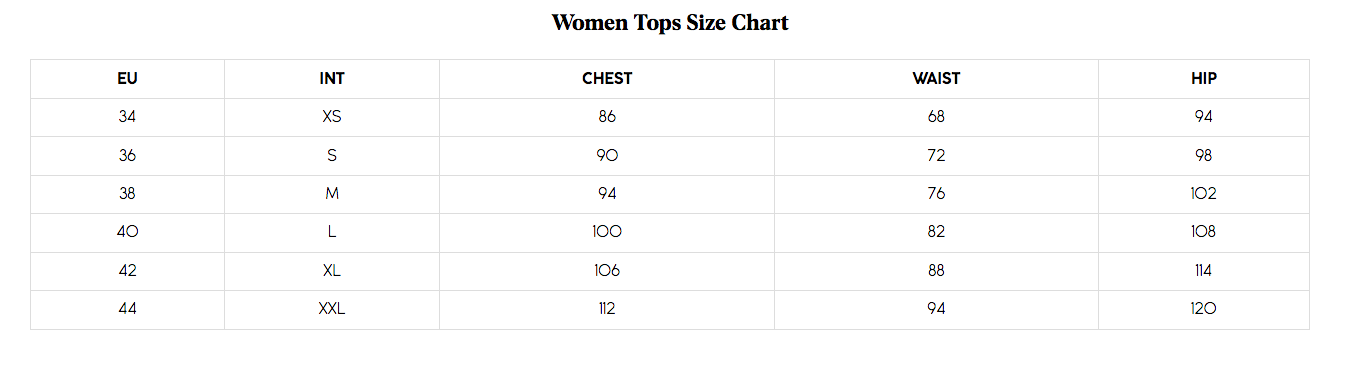Click the EU size 36 cell
The width and height of the screenshot is (1370, 369).
pyautogui.click(x=127, y=156)
